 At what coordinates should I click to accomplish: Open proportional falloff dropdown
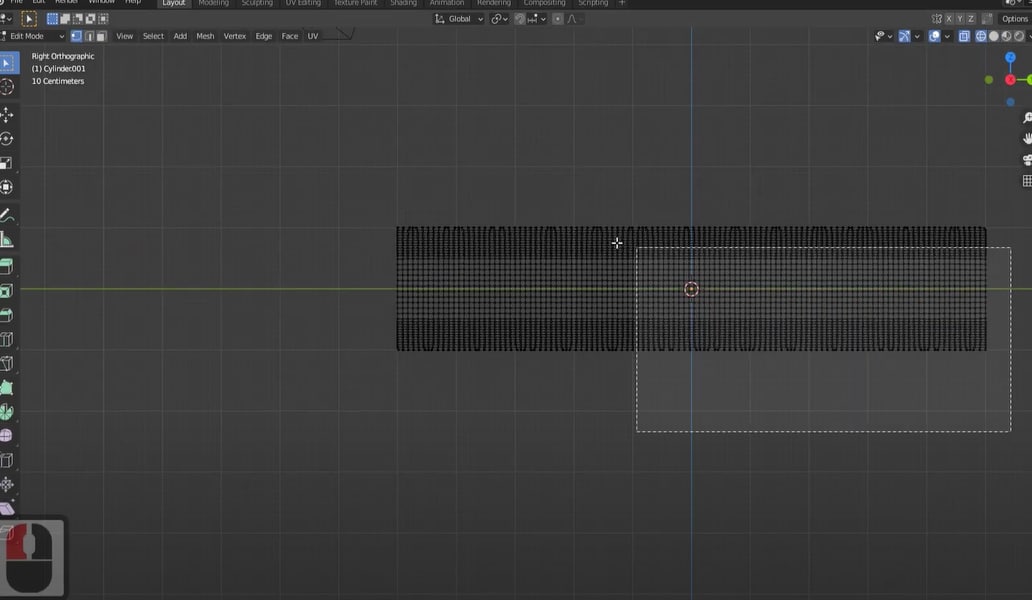pos(573,19)
